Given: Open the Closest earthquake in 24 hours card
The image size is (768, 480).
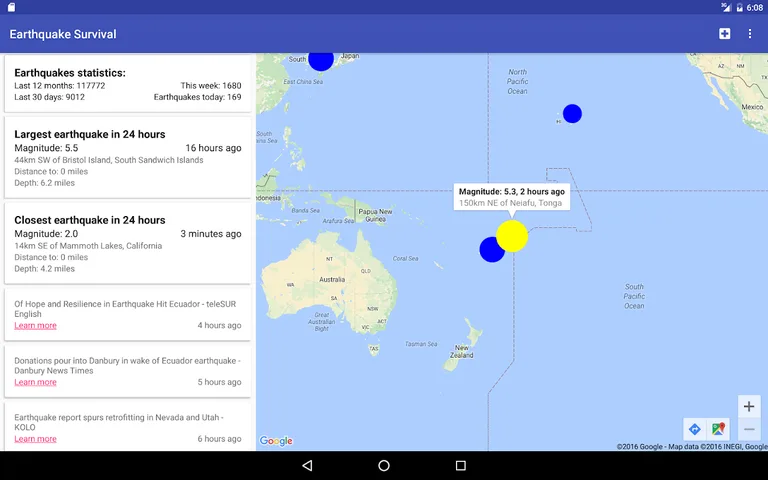Looking at the screenshot, I should (x=128, y=243).
